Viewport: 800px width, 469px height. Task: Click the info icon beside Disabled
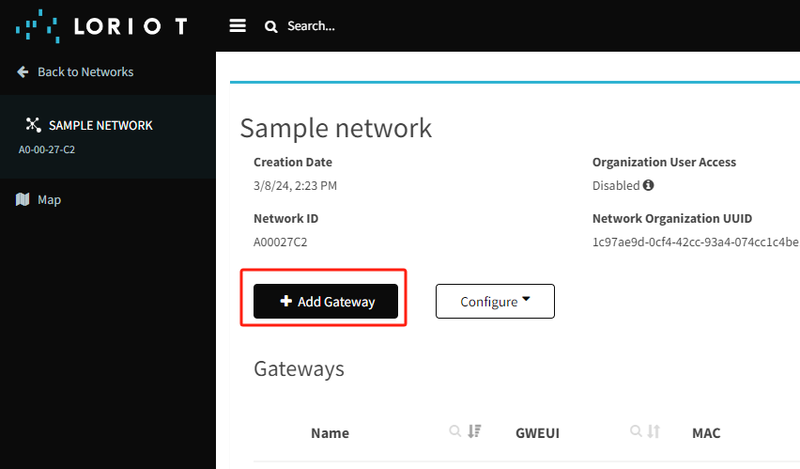point(648,185)
